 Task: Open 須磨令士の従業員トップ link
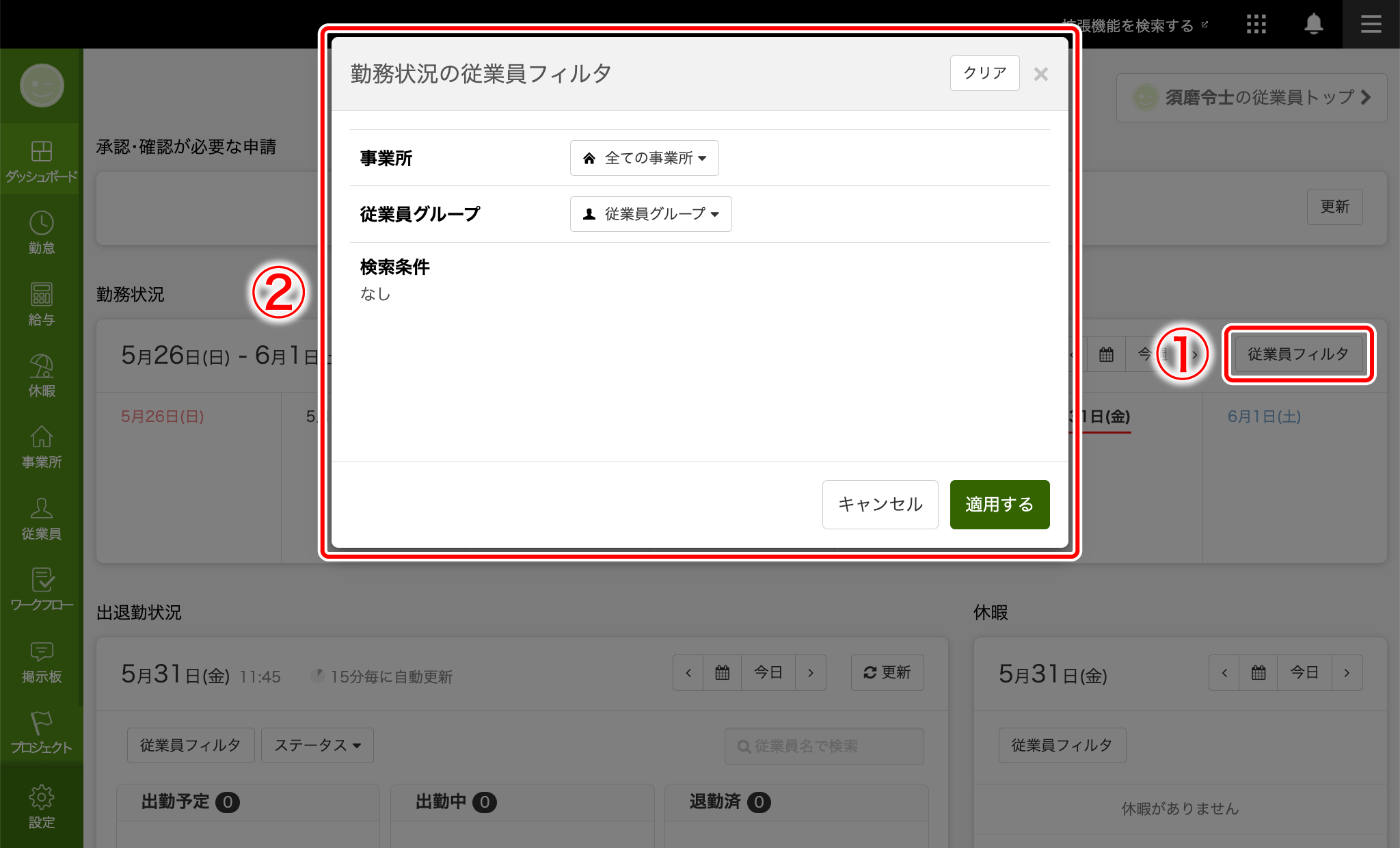pos(1251,97)
